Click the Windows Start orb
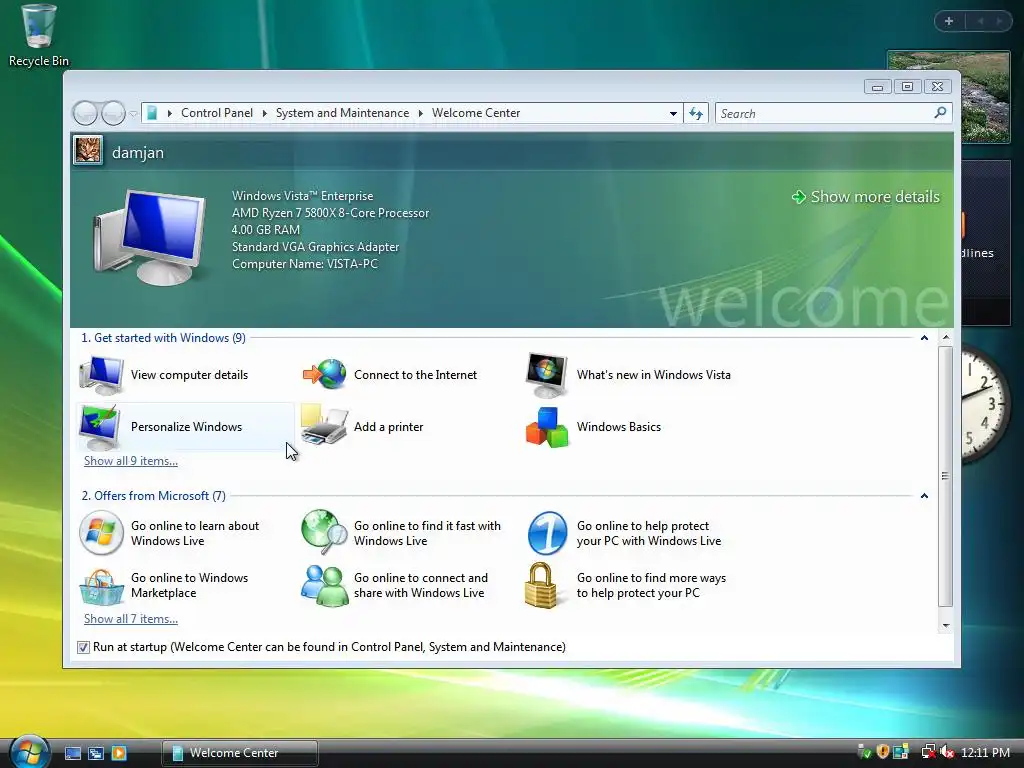 29,752
